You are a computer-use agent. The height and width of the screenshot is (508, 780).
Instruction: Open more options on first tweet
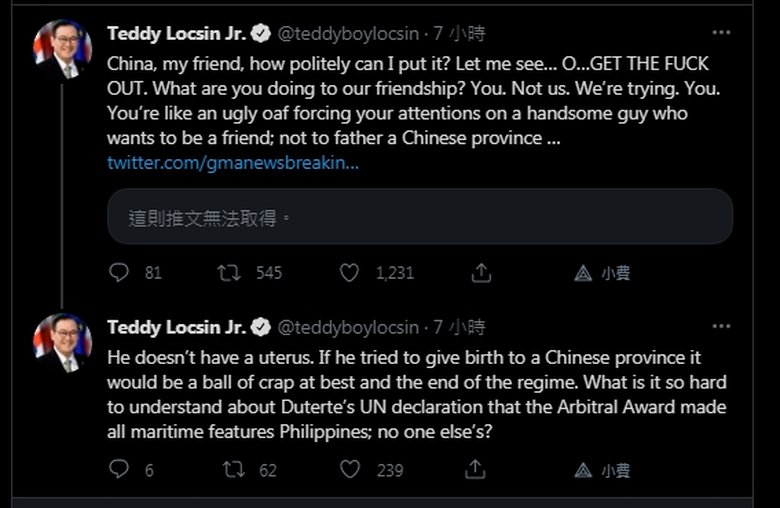721,33
